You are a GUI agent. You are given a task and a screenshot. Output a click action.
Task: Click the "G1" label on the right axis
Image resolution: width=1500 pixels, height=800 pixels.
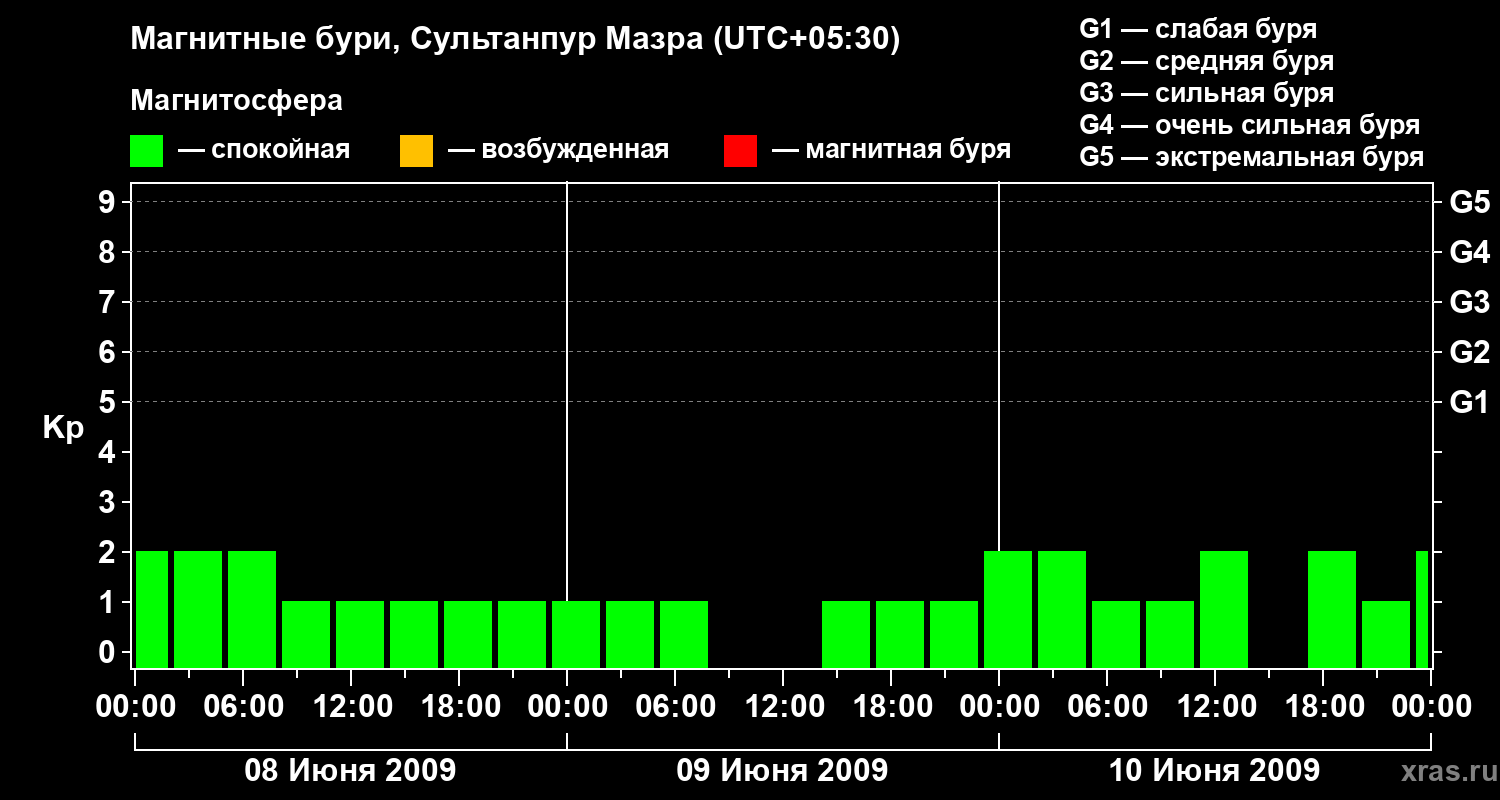click(1469, 402)
